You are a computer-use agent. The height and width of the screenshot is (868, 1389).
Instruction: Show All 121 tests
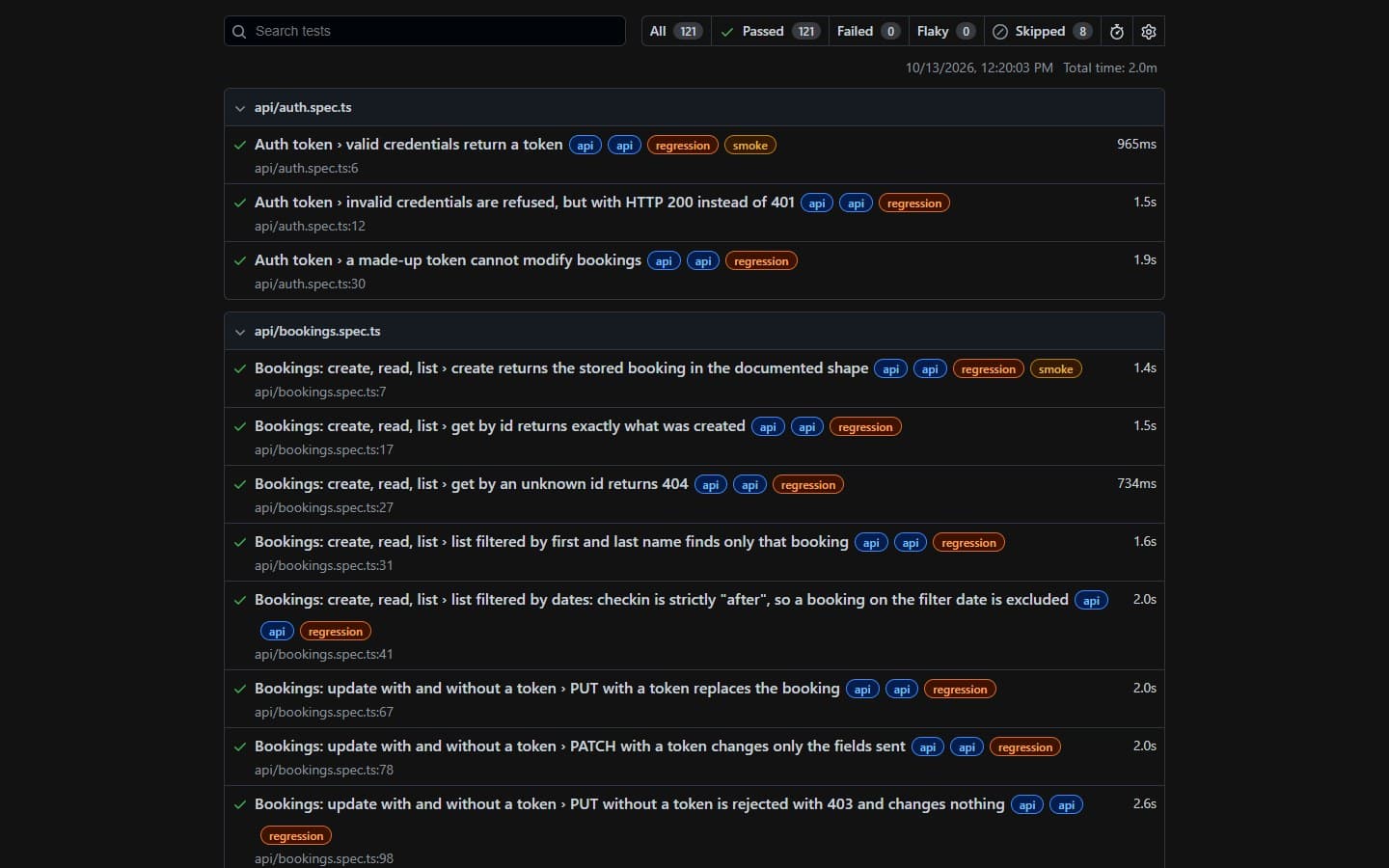pos(676,31)
